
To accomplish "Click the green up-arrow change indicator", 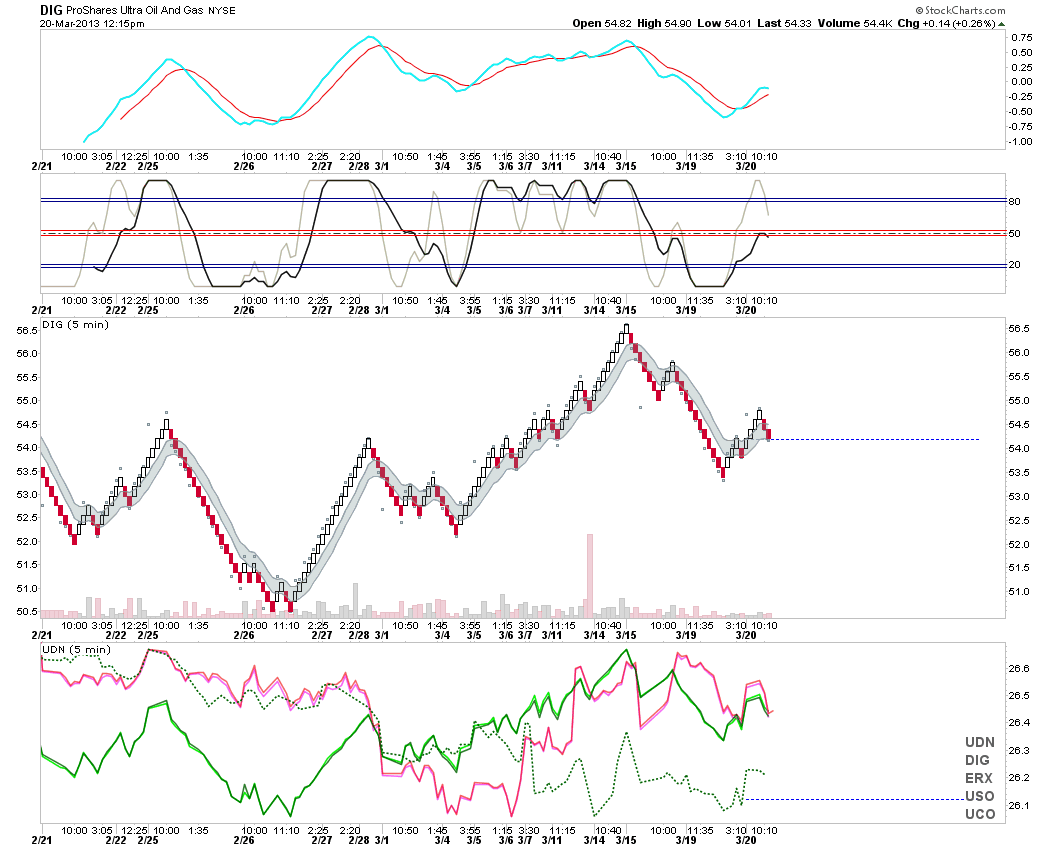I will tap(1001, 23).
